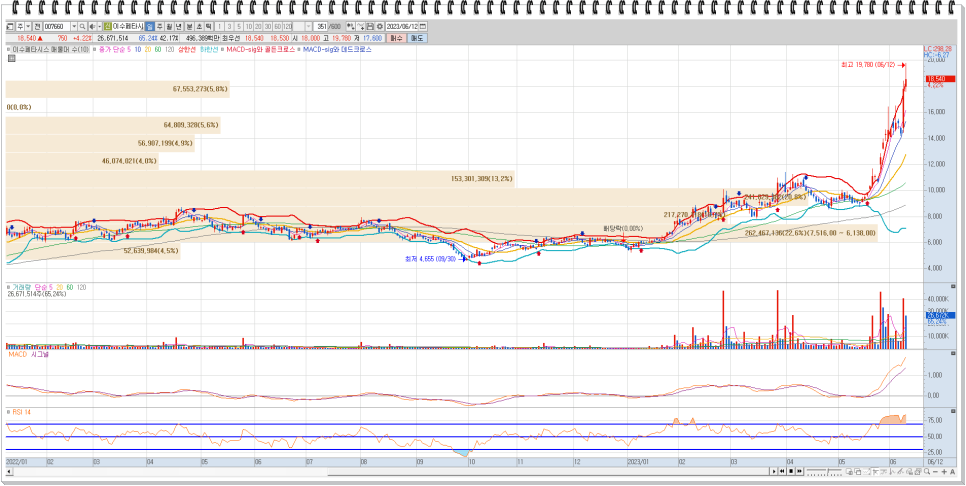Screen dimensions: 966x486
Task: Click the stock code field 007660
Action: pyautogui.click(x=57, y=26)
